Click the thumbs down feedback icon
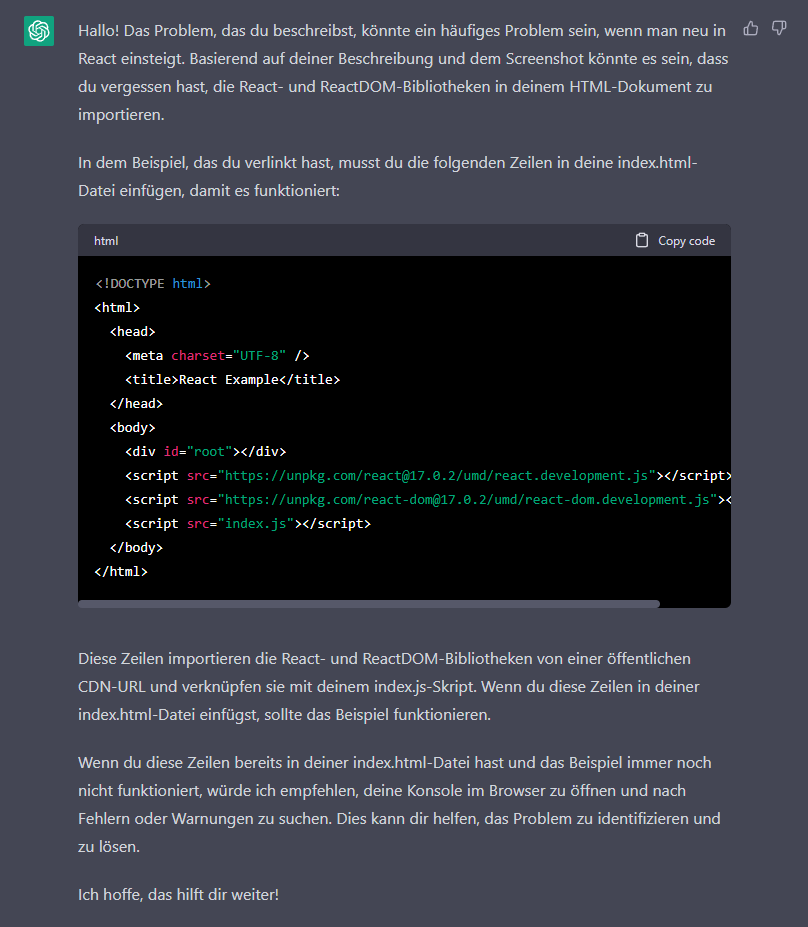This screenshot has width=808, height=927. (x=779, y=28)
